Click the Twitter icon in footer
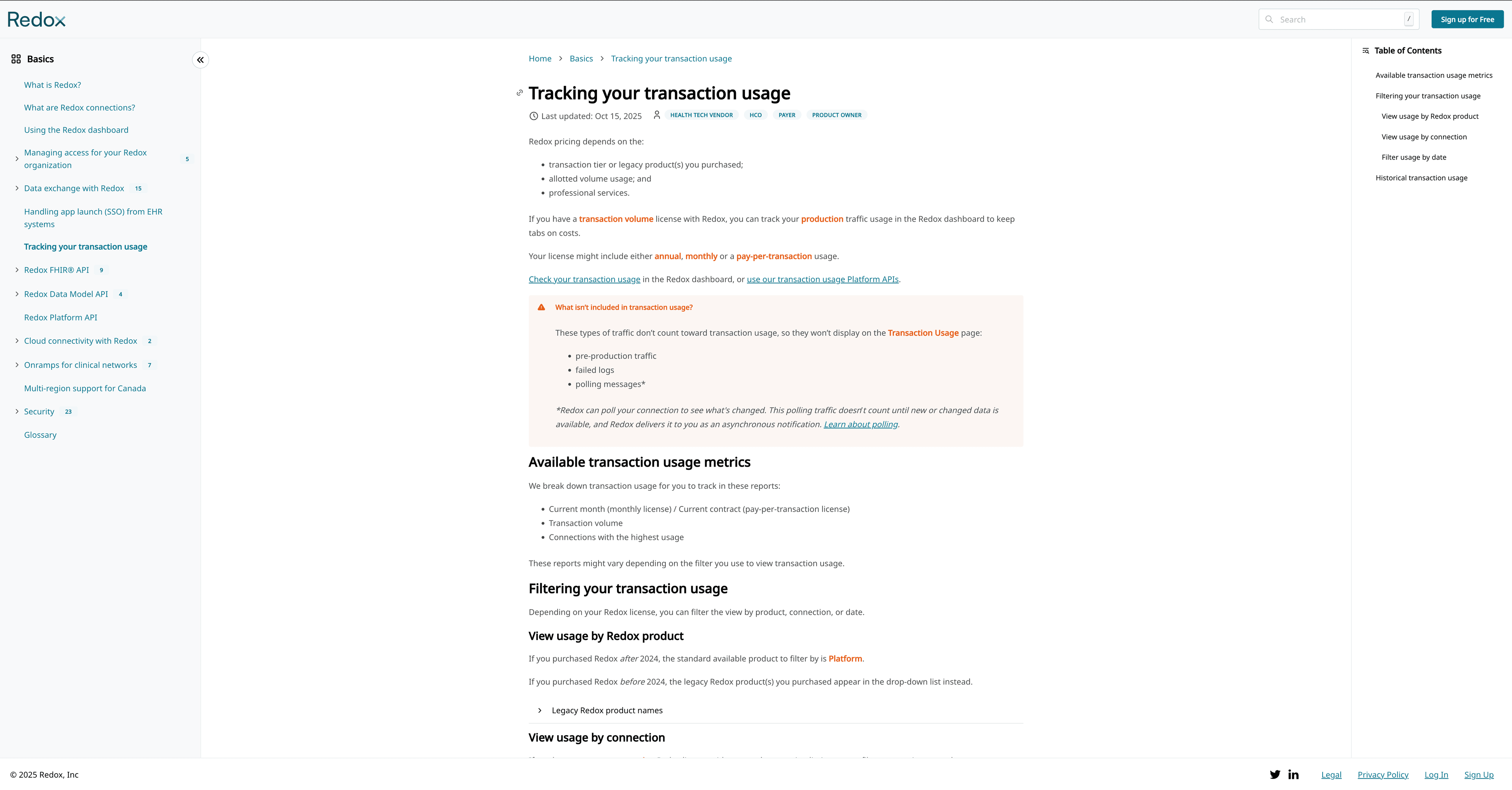The width and height of the screenshot is (1512, 790). pos(1275,775)
